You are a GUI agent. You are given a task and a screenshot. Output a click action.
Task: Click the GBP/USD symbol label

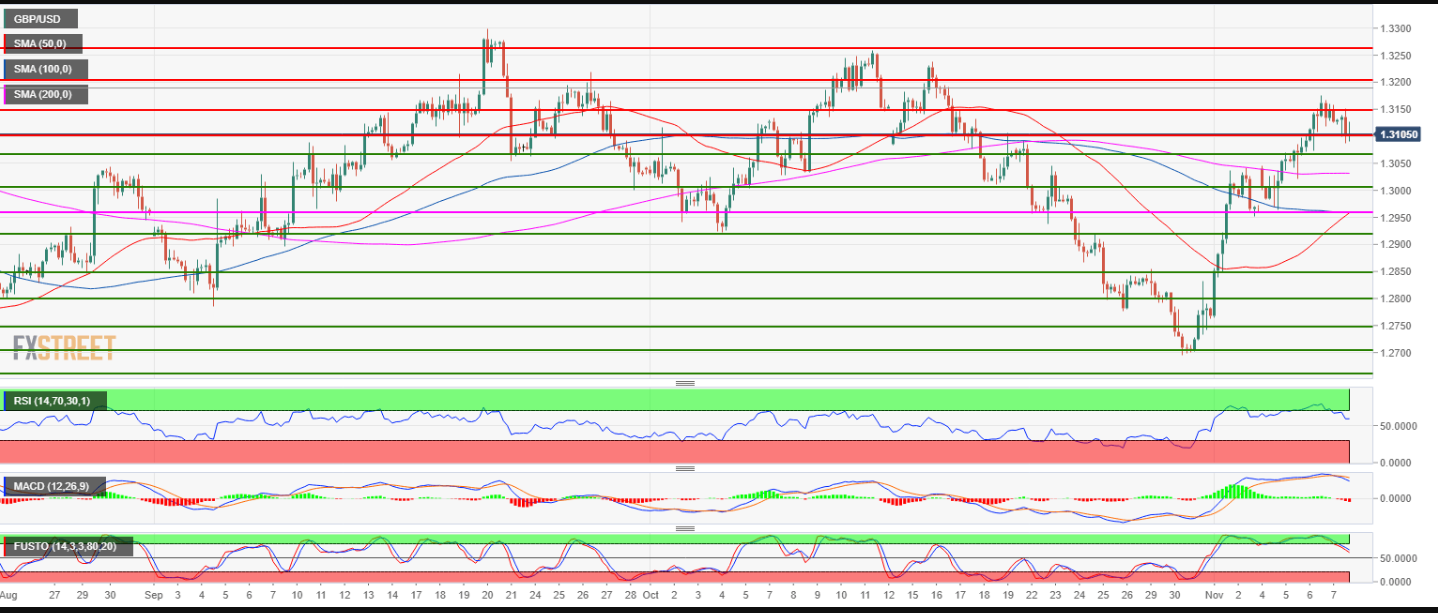(x=38, y=18)
